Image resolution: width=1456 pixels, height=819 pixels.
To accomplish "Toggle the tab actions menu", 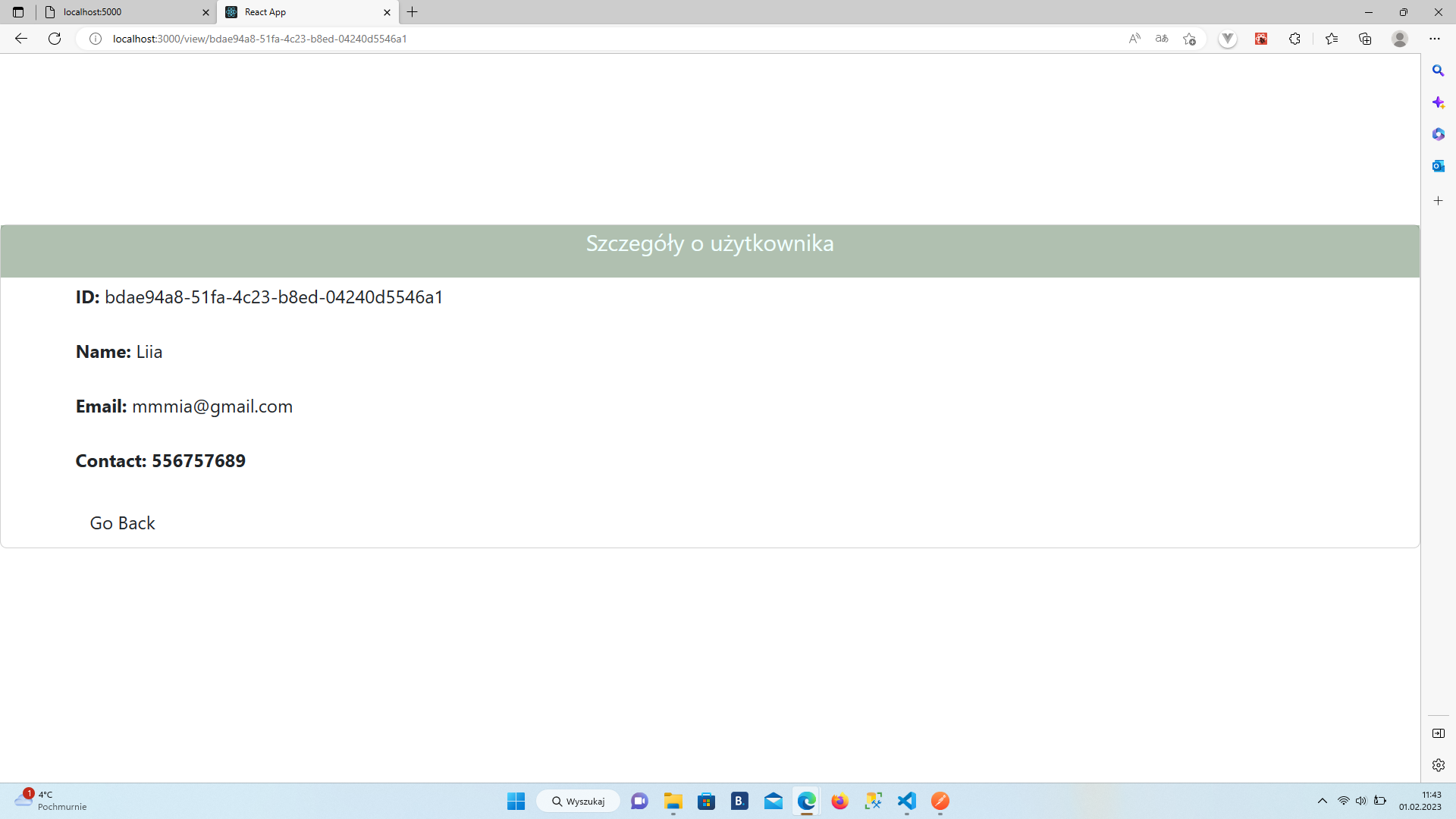I will pyautogui.click(x=18, y=12).
